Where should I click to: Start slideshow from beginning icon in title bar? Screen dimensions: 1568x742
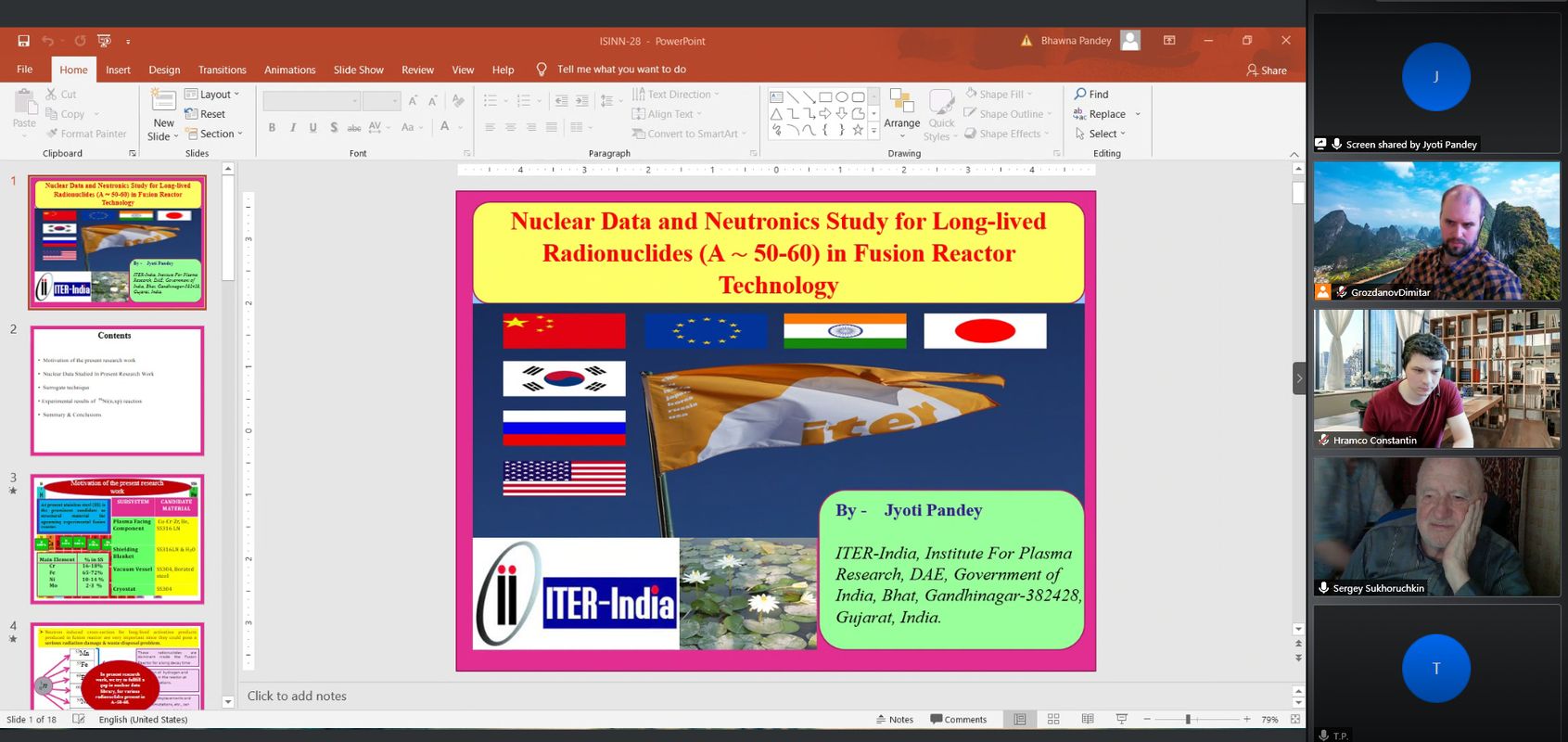[x=104, y=41]
